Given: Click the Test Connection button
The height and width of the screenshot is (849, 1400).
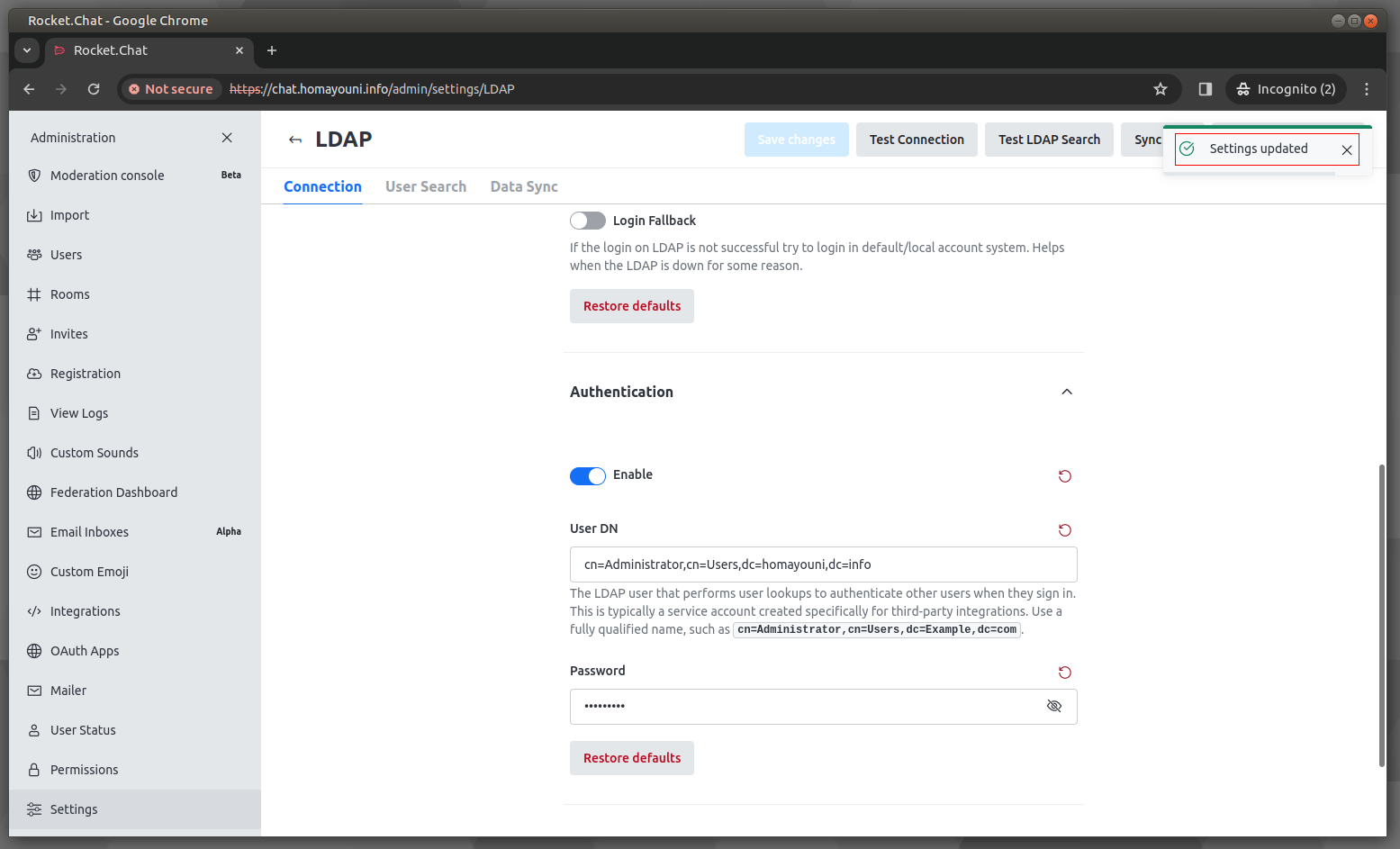Looking at the screenshot, I should (917, 140).
